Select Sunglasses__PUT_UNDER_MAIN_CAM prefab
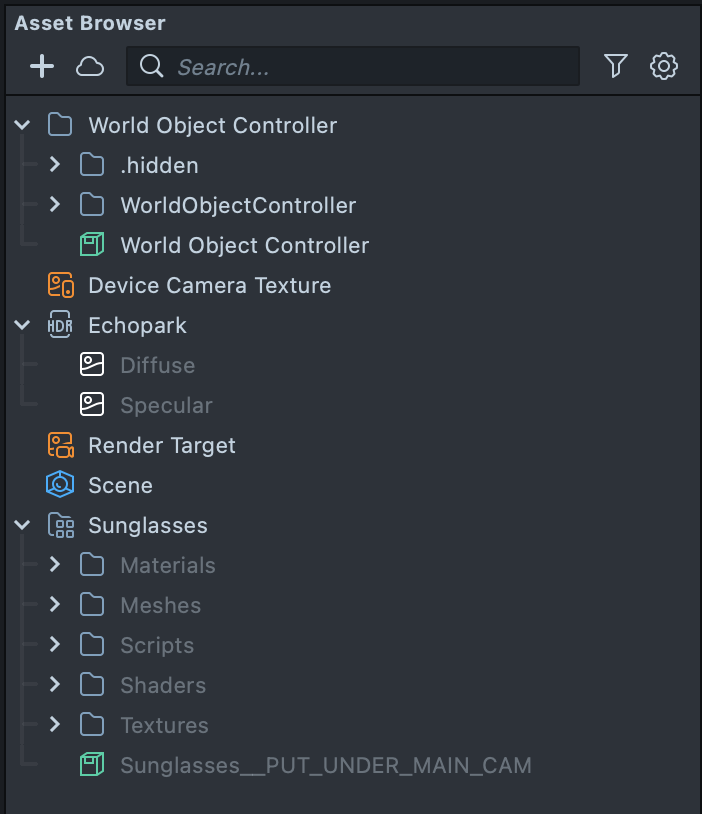Image resolution: width=702 pixels, height=814 pixels. pos(325,765)
